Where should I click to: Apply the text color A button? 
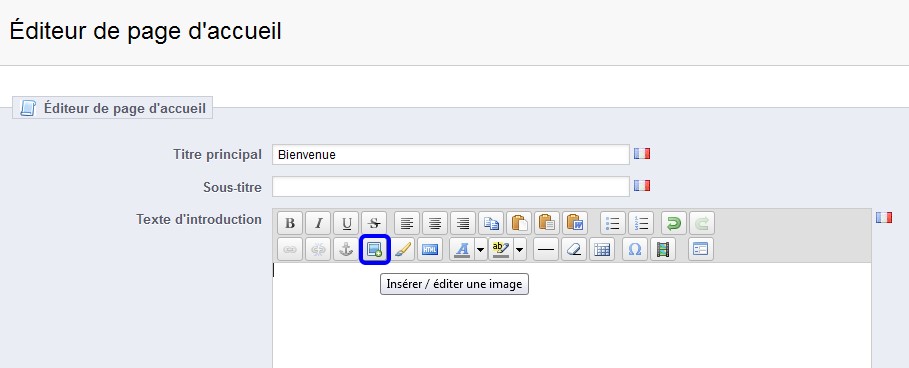[x=462, y=250]
